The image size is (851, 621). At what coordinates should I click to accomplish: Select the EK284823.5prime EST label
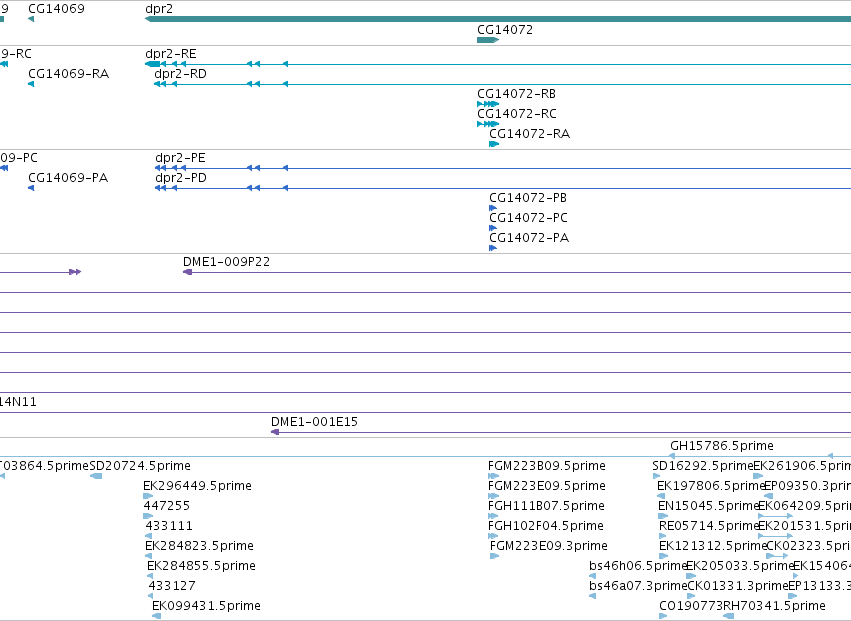click(x=199, y=546)
